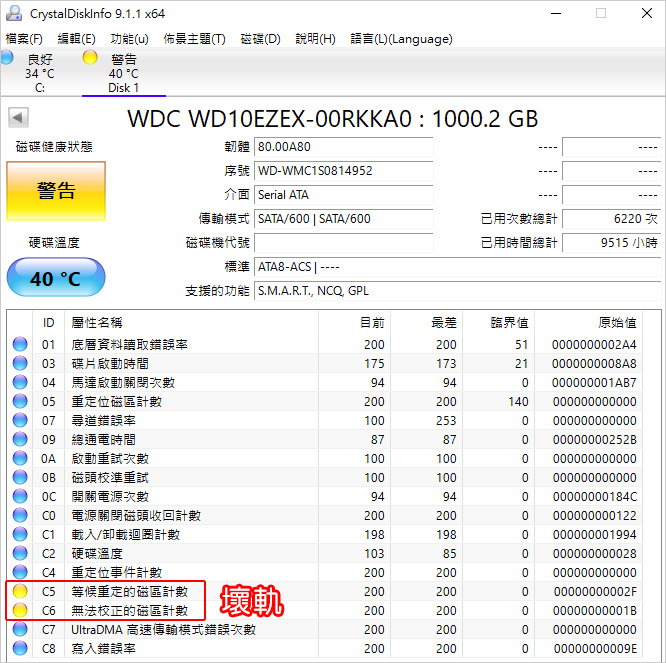Click the CrystalDiskInfo app icon in title bar
The image size is (666, 663).
(14, 13)
